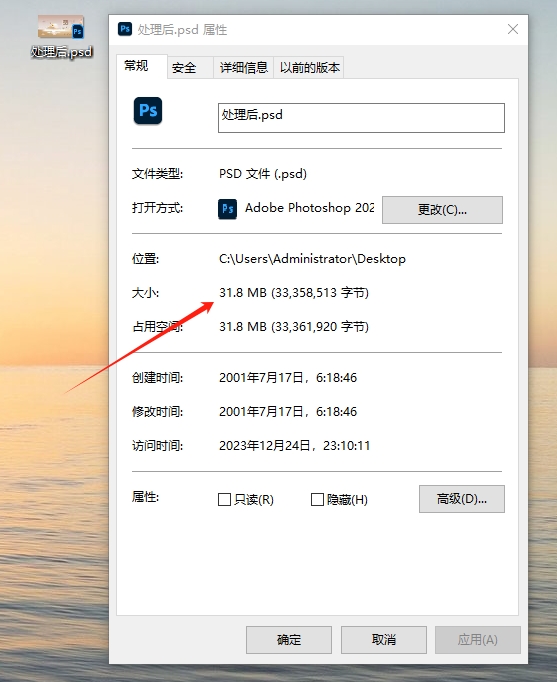Click the dialog title 处理后.psd 属性
Viewport: 557px width, 682px height.
[182, 30]
